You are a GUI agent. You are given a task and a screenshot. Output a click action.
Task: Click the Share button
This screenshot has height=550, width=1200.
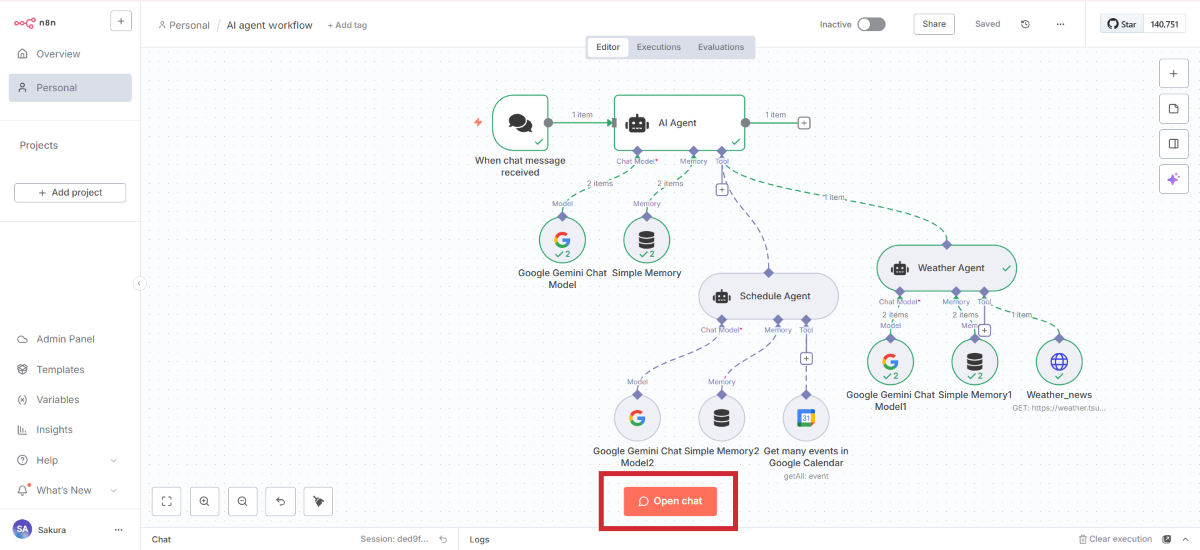(933, 24)
